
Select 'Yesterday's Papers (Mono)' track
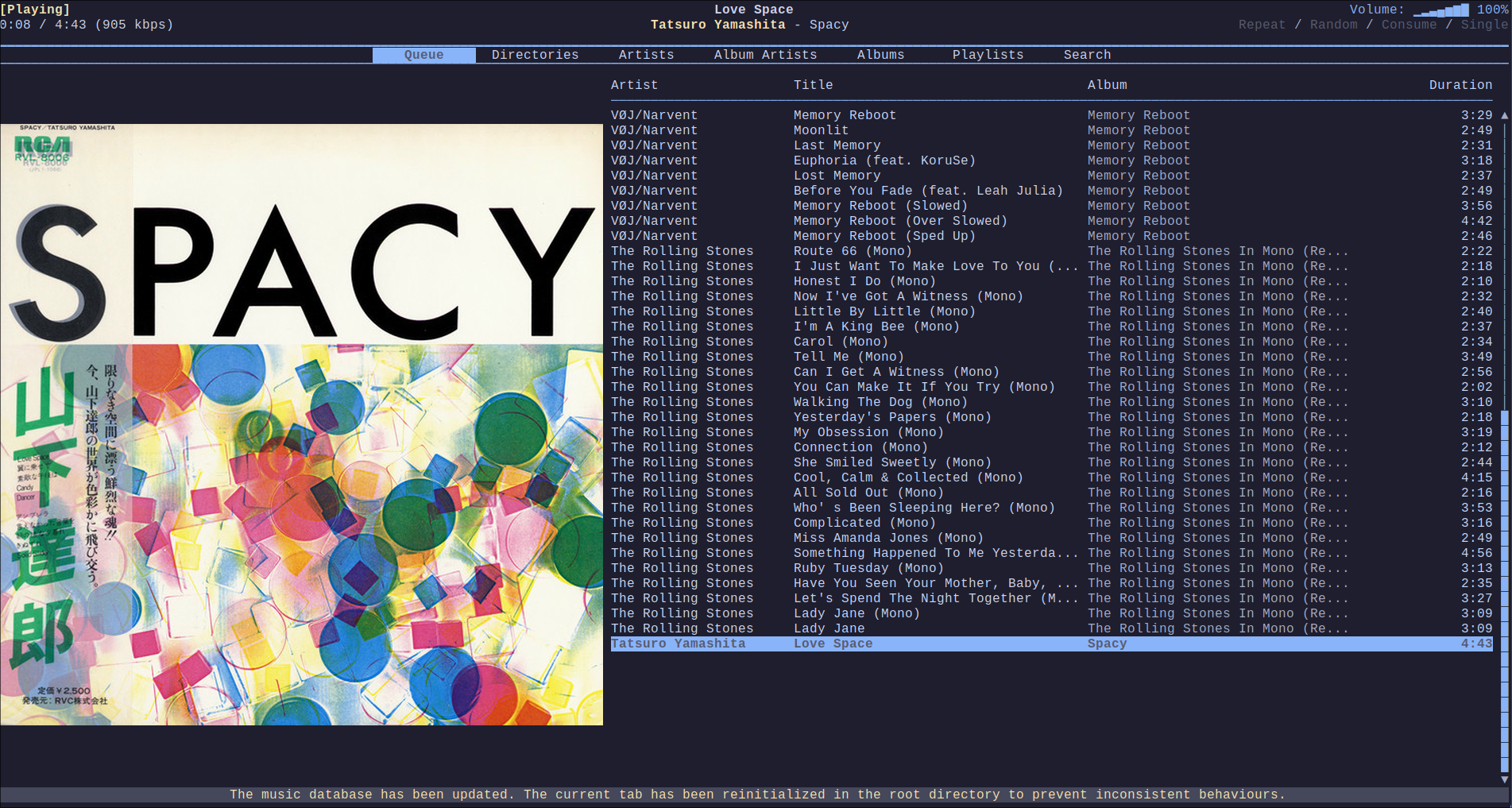click(1051, 417)
